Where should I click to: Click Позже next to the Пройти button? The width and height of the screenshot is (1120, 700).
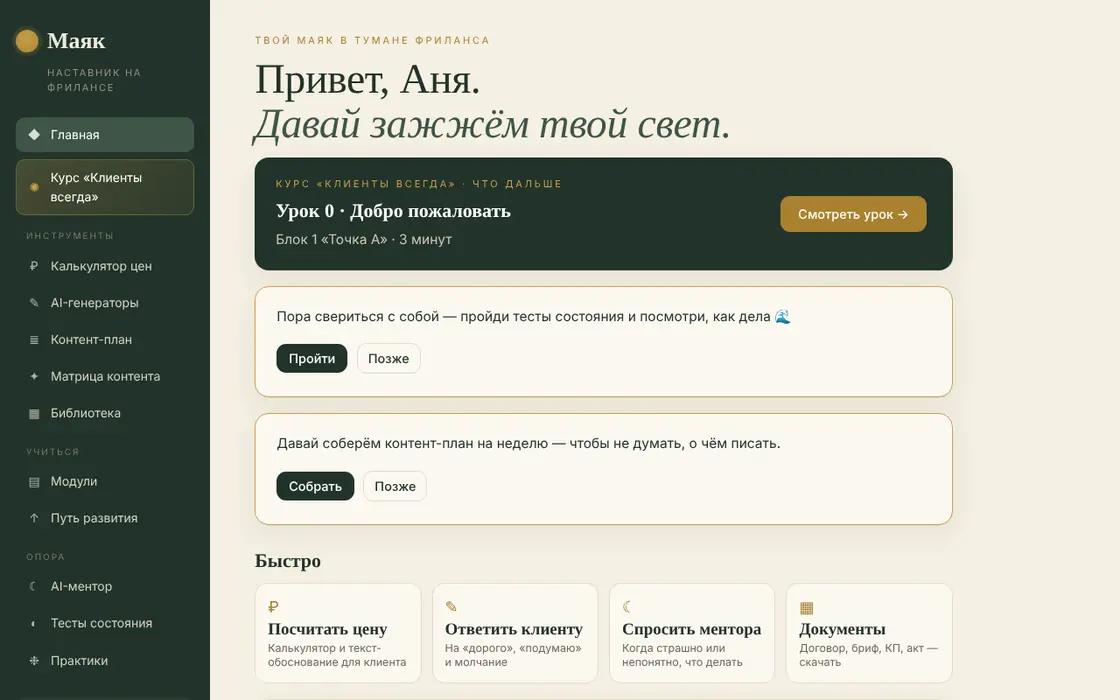(x=389, y=359)
